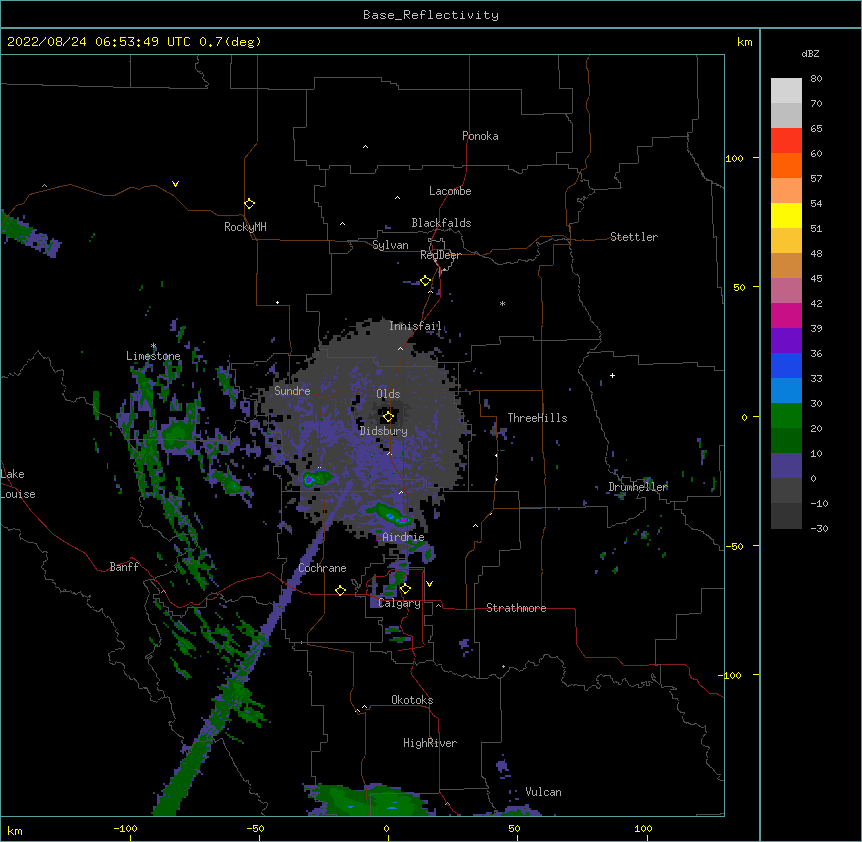Click the -50 tick label on right axis

pos(734,546)
